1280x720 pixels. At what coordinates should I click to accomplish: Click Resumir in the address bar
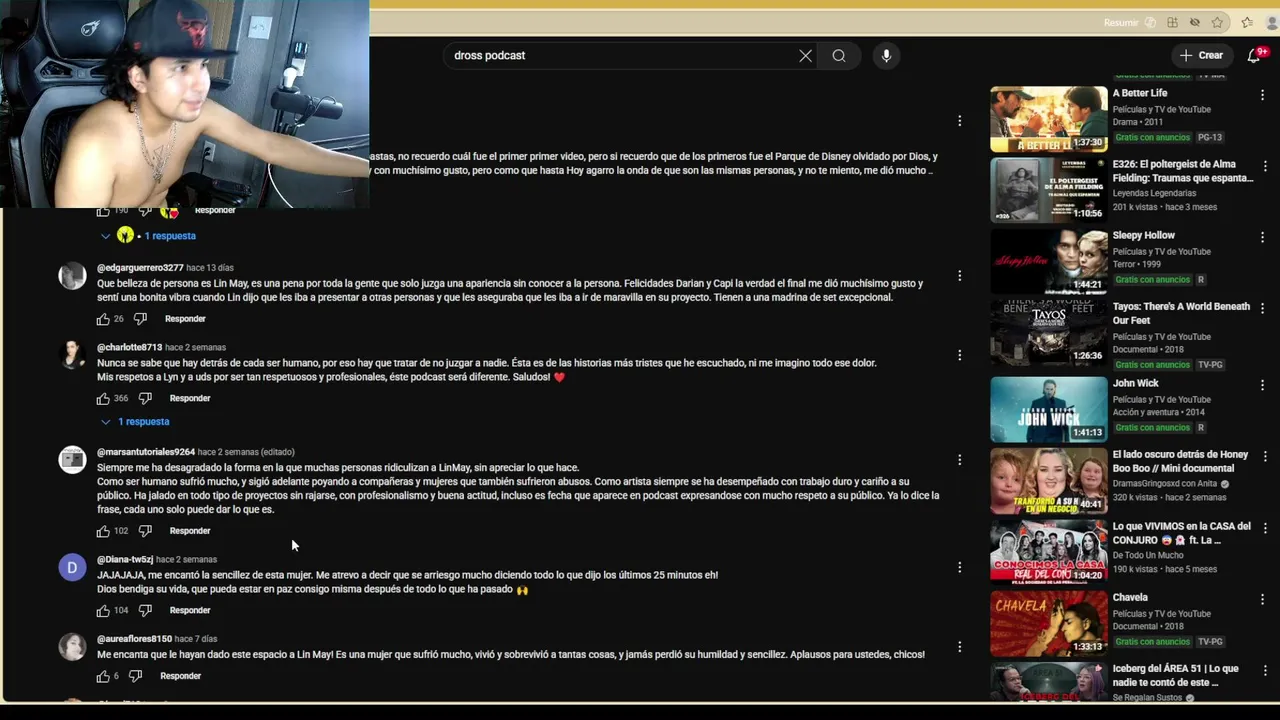pyautogui.click(x=1121, y=23)
